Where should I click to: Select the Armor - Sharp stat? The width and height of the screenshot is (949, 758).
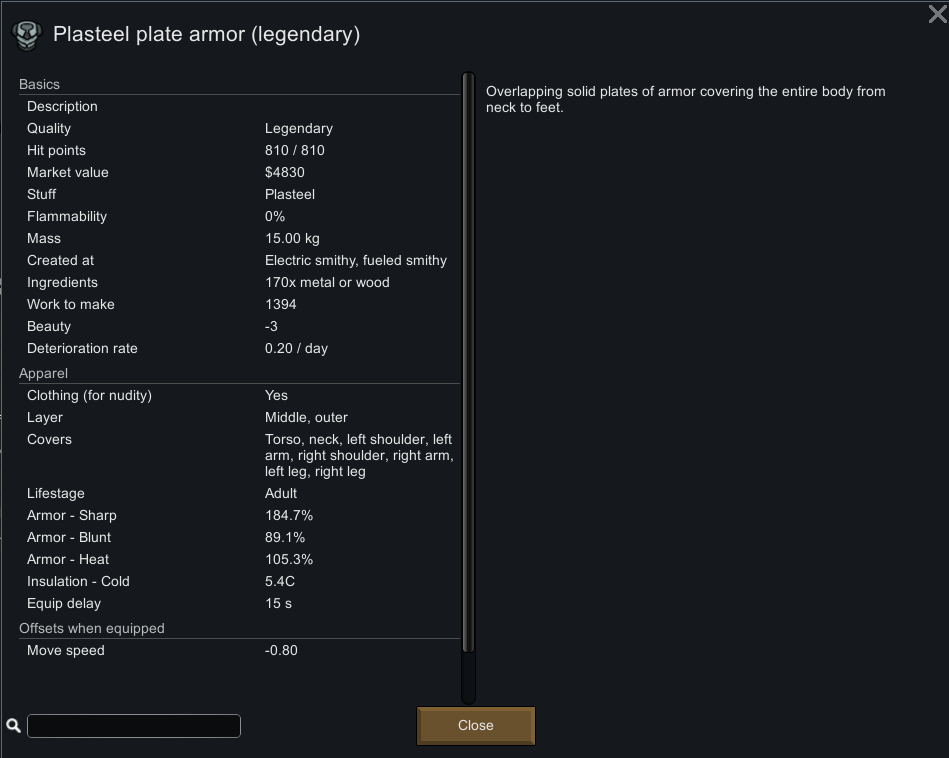[240, 515]
